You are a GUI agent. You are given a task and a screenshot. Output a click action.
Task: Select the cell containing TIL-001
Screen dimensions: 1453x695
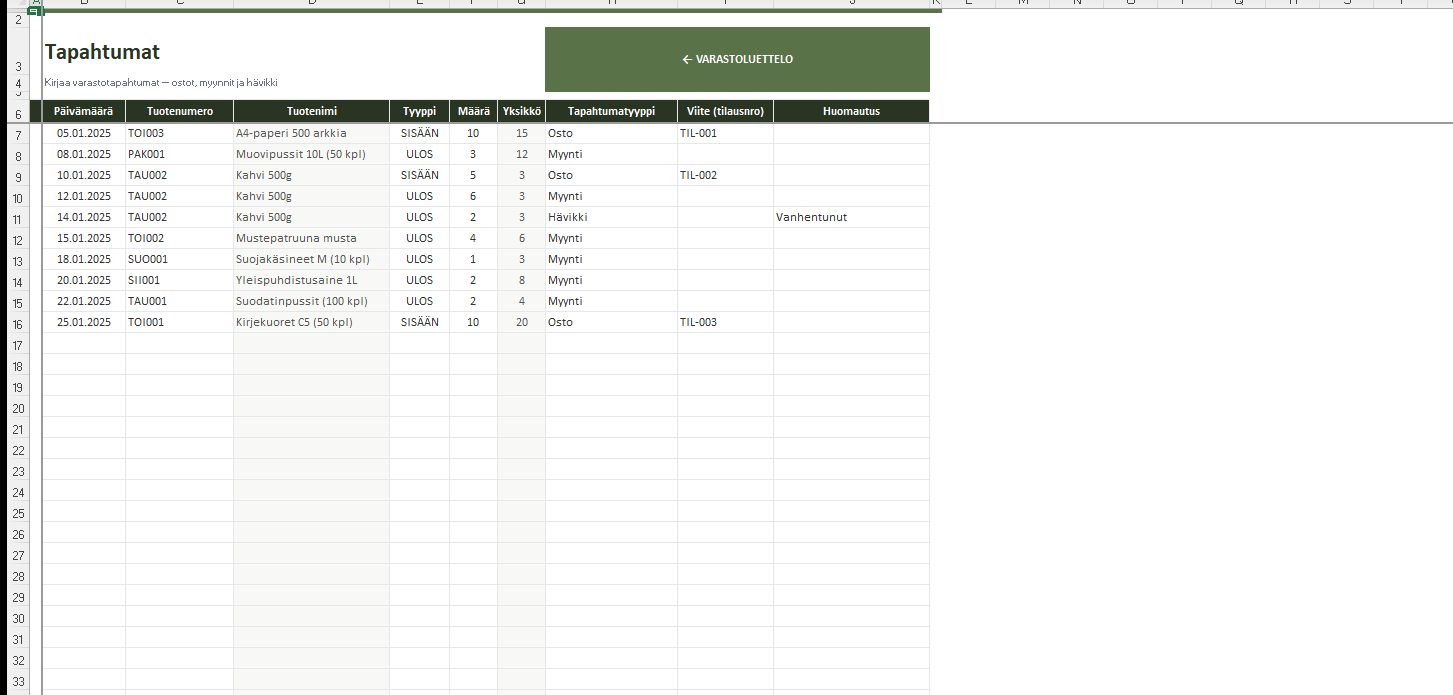click(725, 133)
